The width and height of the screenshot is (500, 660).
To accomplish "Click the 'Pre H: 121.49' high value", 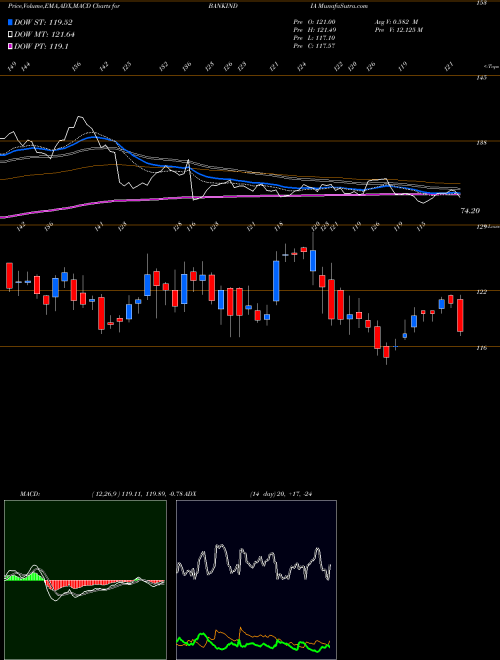I will point(314,30).
